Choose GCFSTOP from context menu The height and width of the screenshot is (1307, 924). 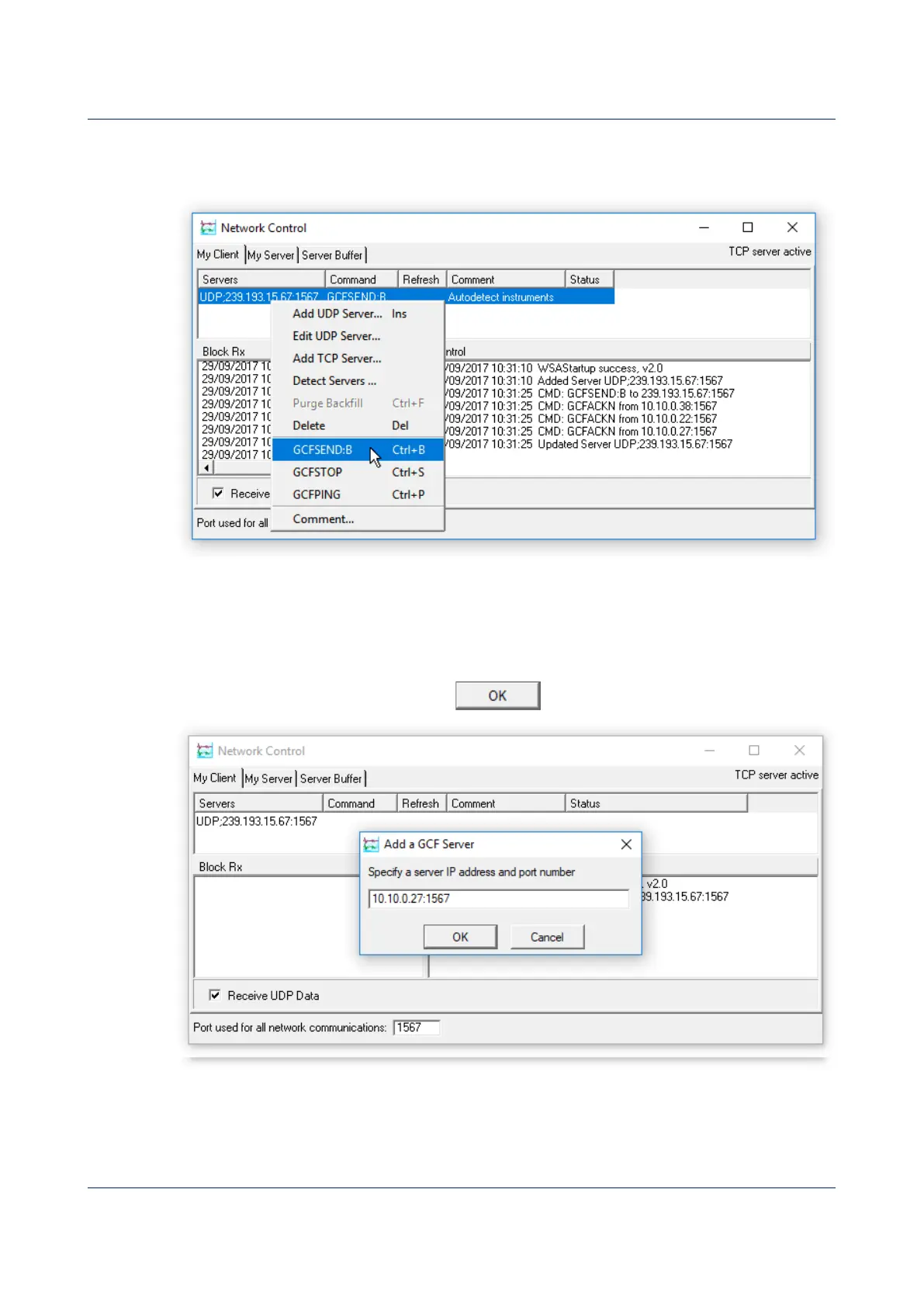[358, 472]
